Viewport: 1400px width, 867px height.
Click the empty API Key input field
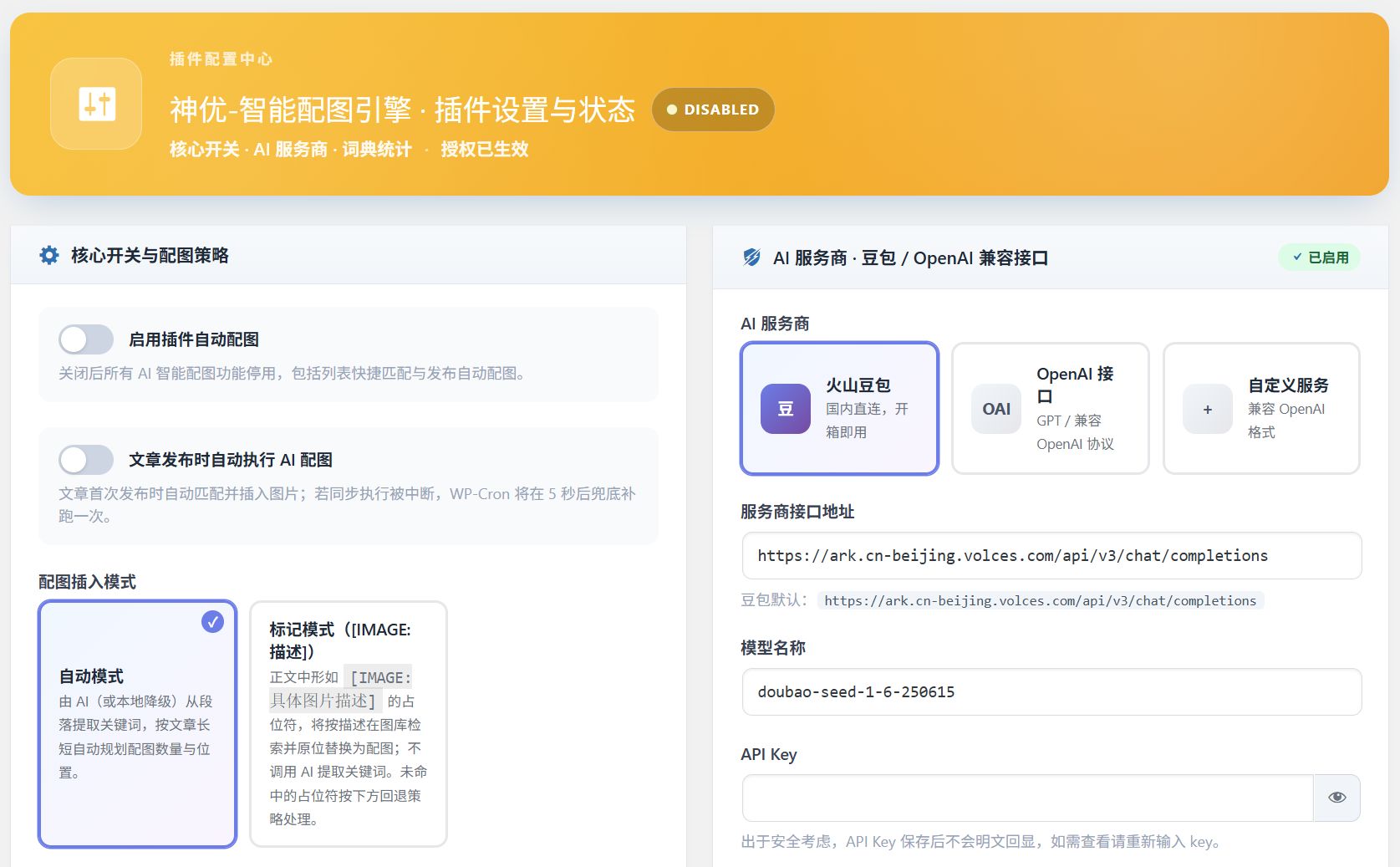pos(1028,798)
